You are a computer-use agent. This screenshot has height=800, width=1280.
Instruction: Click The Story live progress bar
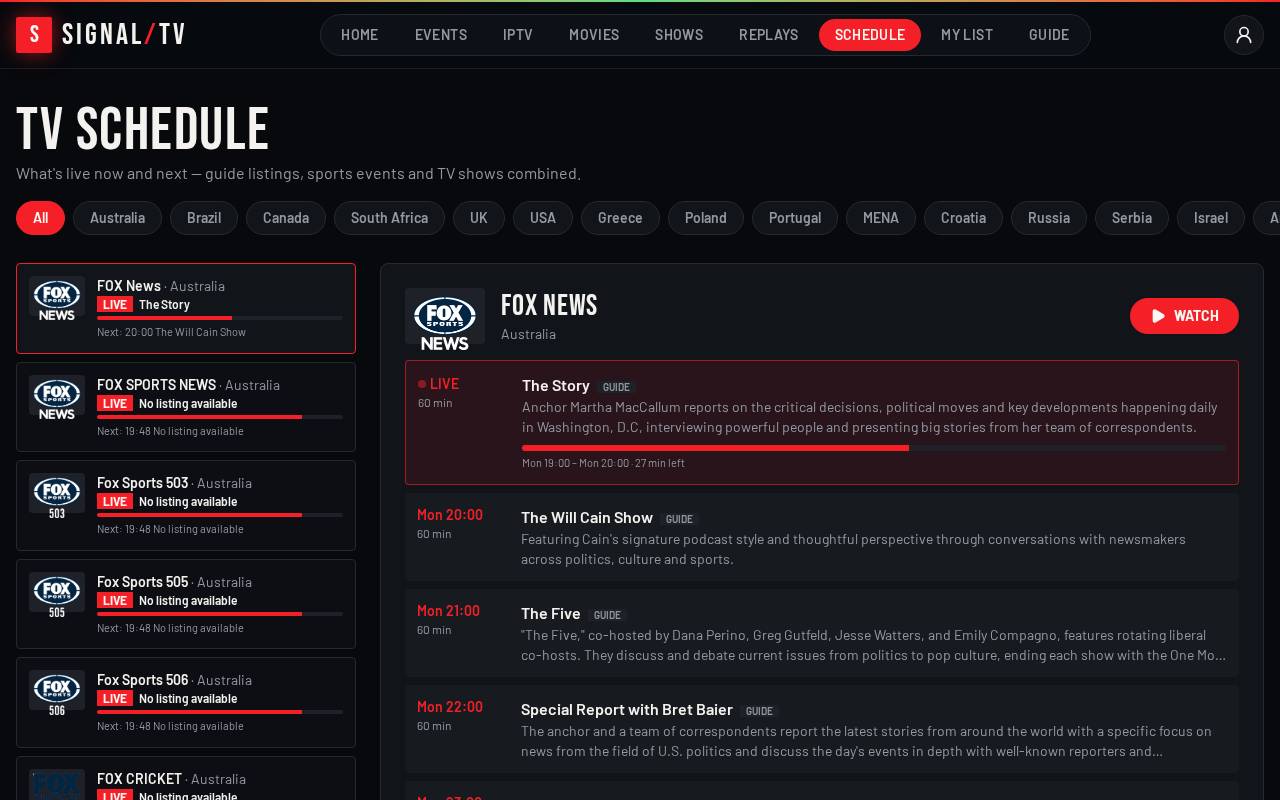point(874,448)
